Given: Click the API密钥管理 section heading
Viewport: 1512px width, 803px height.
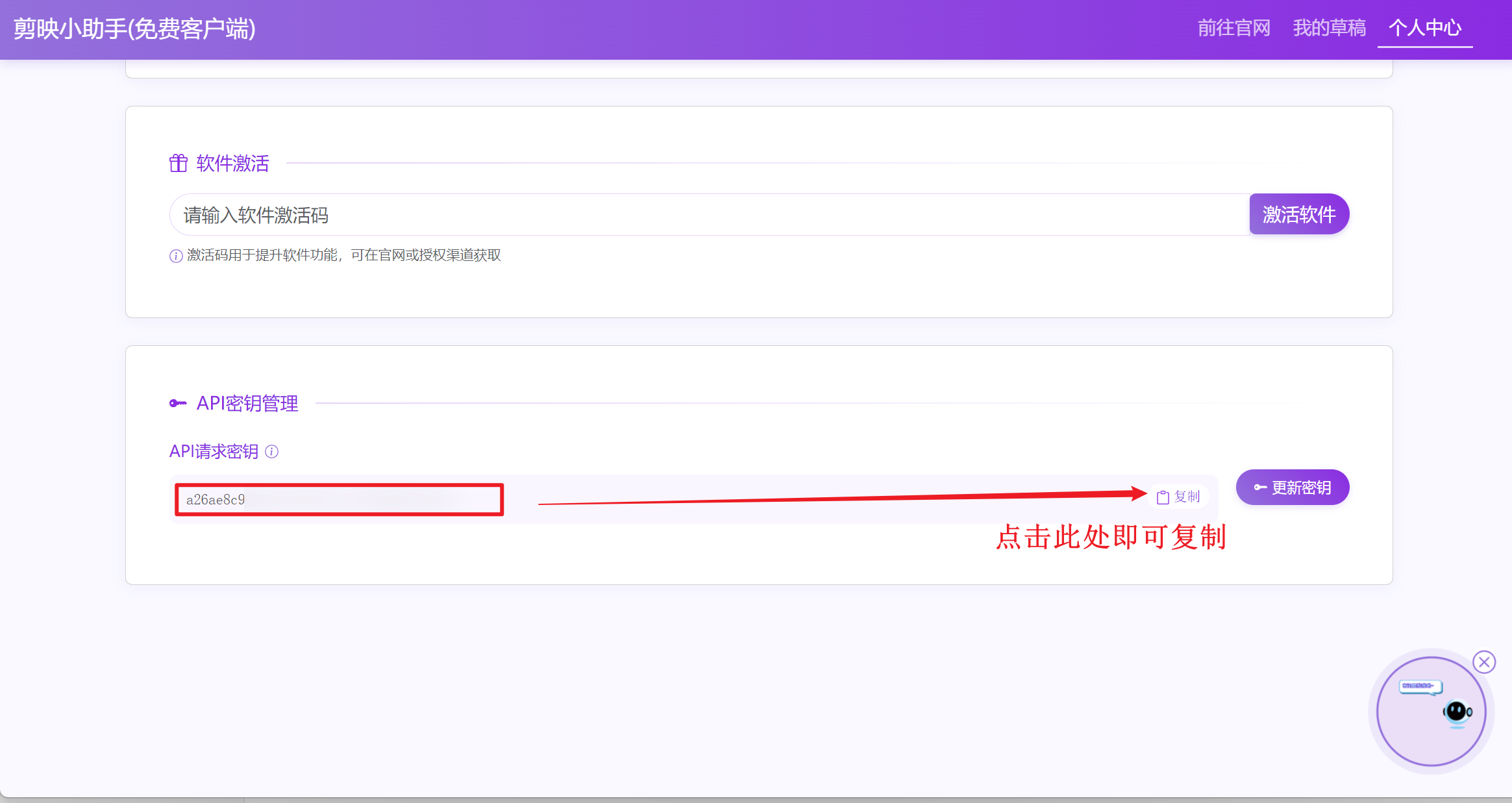Looking at the screenshot, I should coord(247,403).
